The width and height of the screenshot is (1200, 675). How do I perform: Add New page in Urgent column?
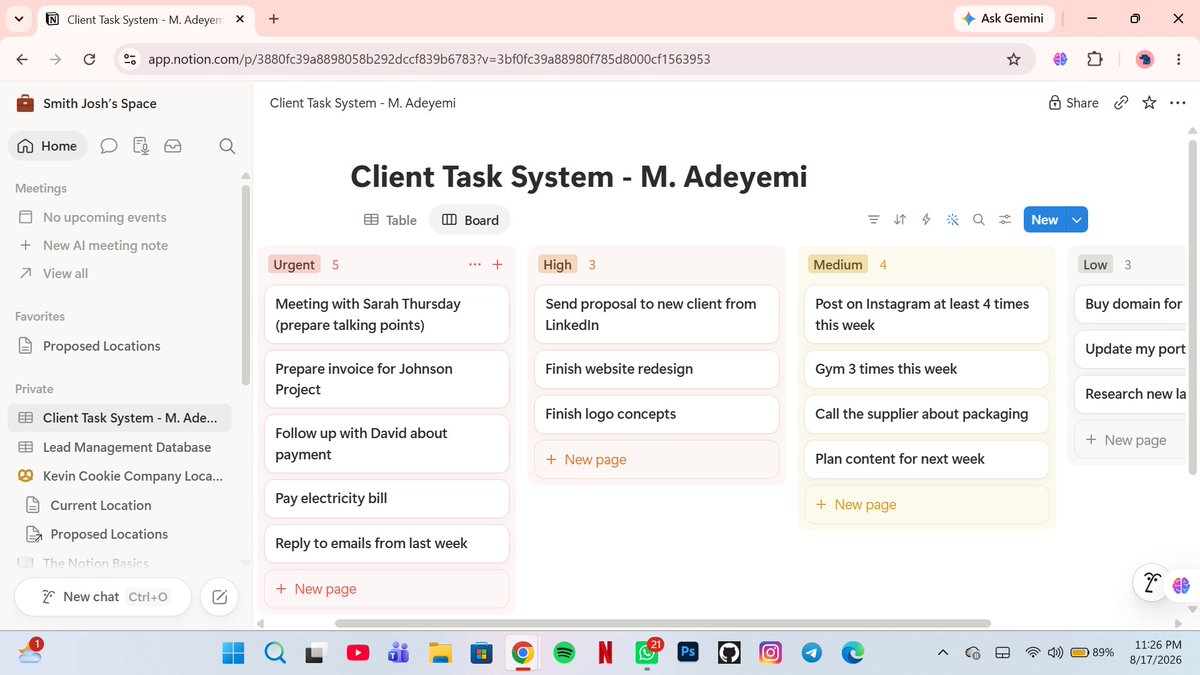click(386, 589)
